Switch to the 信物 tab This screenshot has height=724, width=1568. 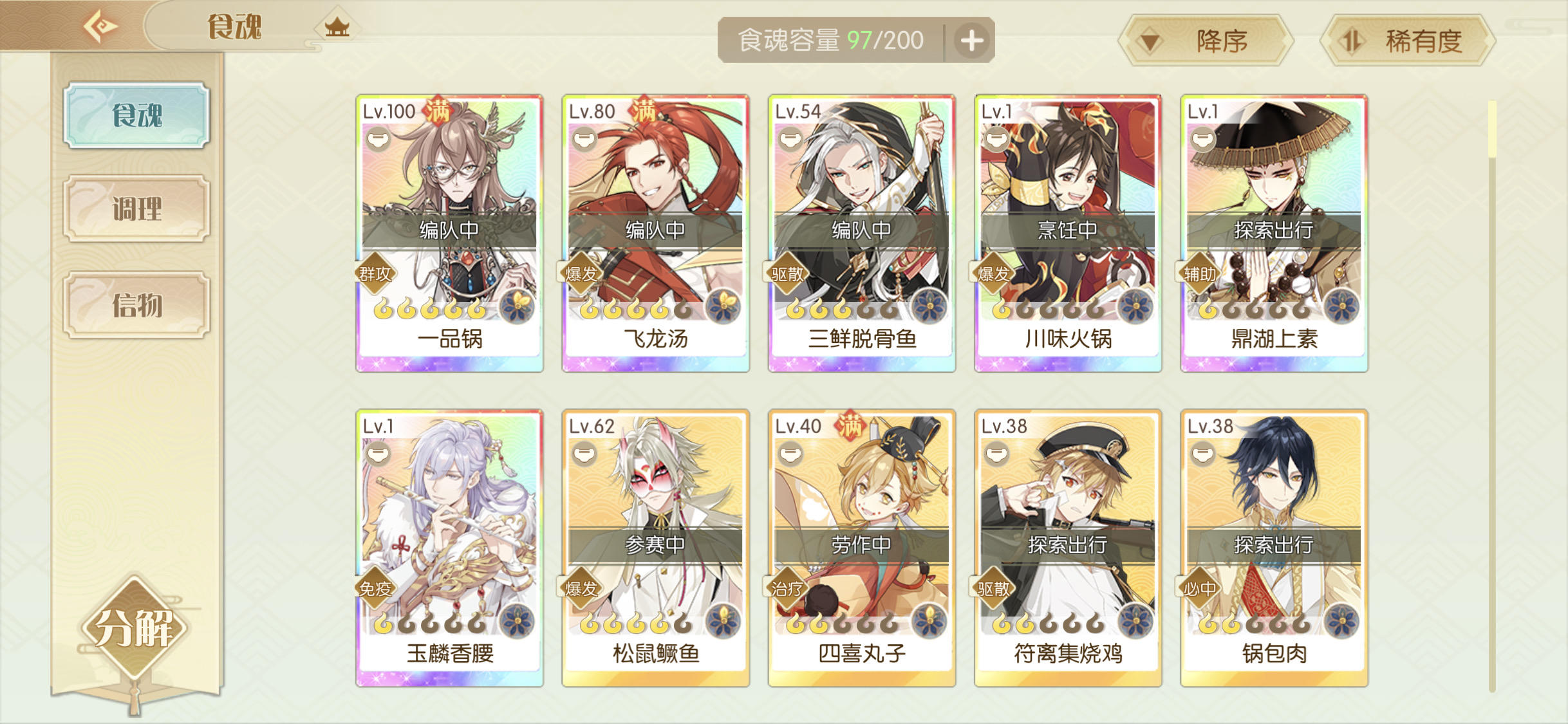136,305
